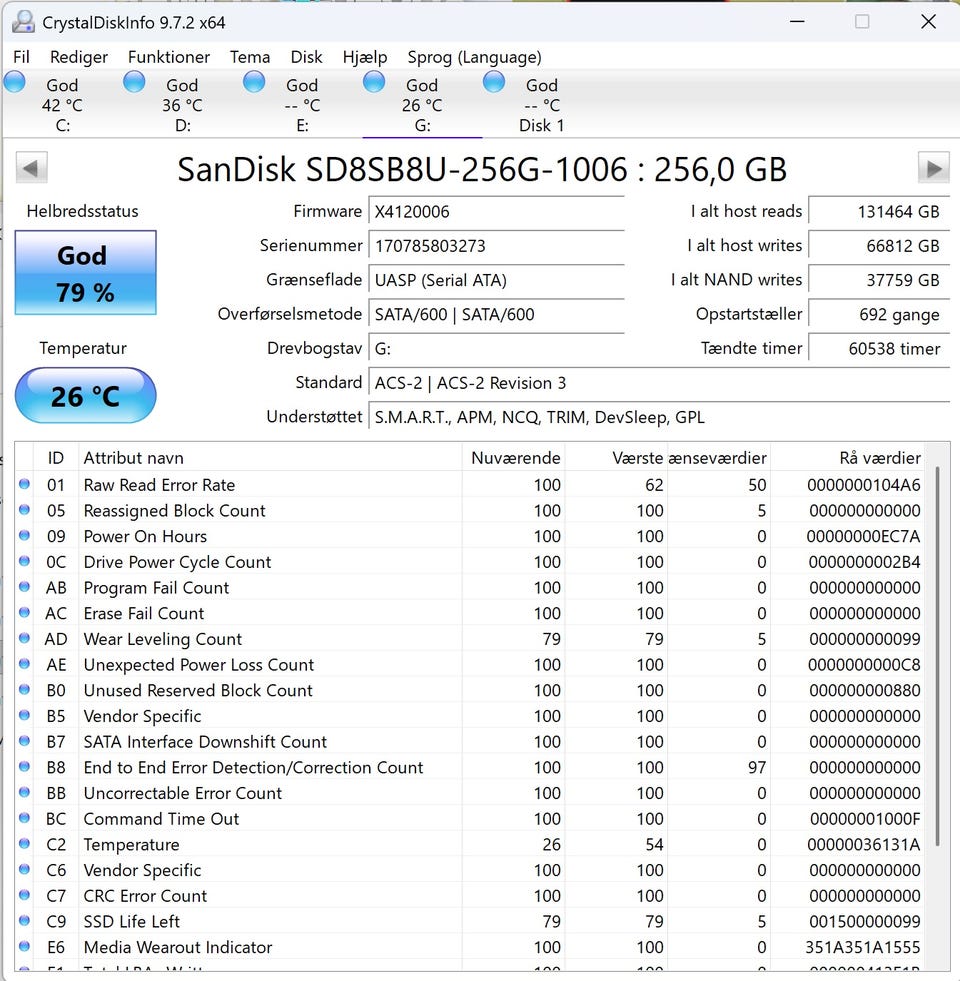
Task: Click host reads value 131464 GB
Action: point(879,211)
